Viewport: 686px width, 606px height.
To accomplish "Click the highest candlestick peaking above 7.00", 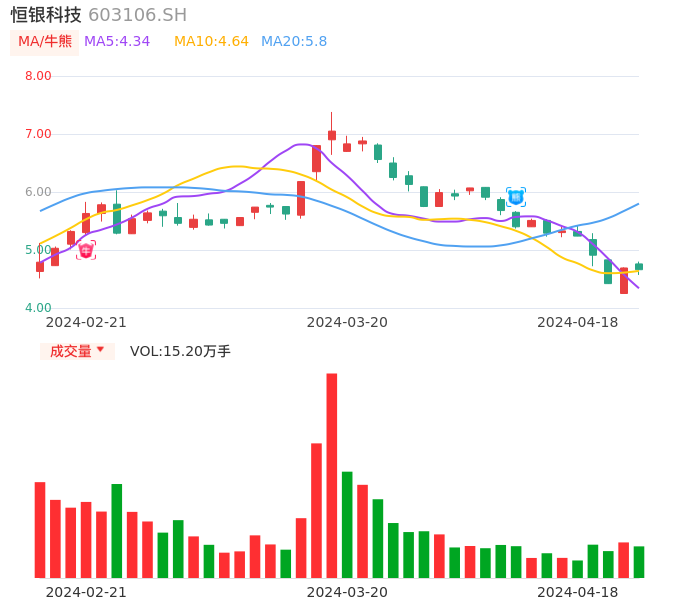I will coord(332,133).
